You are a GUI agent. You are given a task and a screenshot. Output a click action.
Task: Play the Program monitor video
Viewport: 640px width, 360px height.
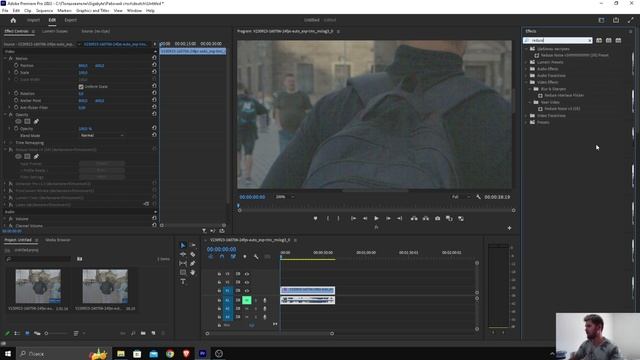coord(376,218)
